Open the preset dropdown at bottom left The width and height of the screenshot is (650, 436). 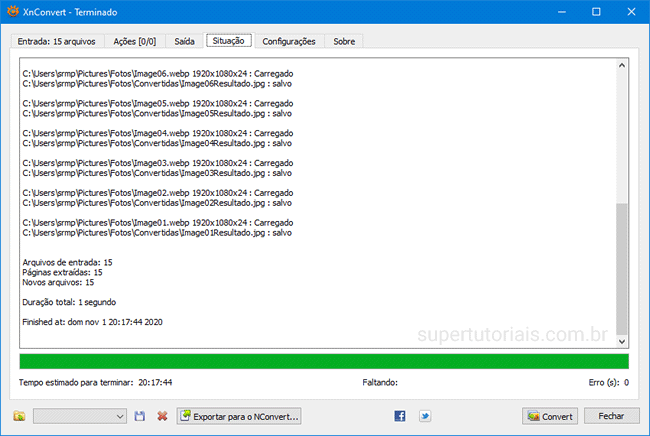(x=79, y=415)
